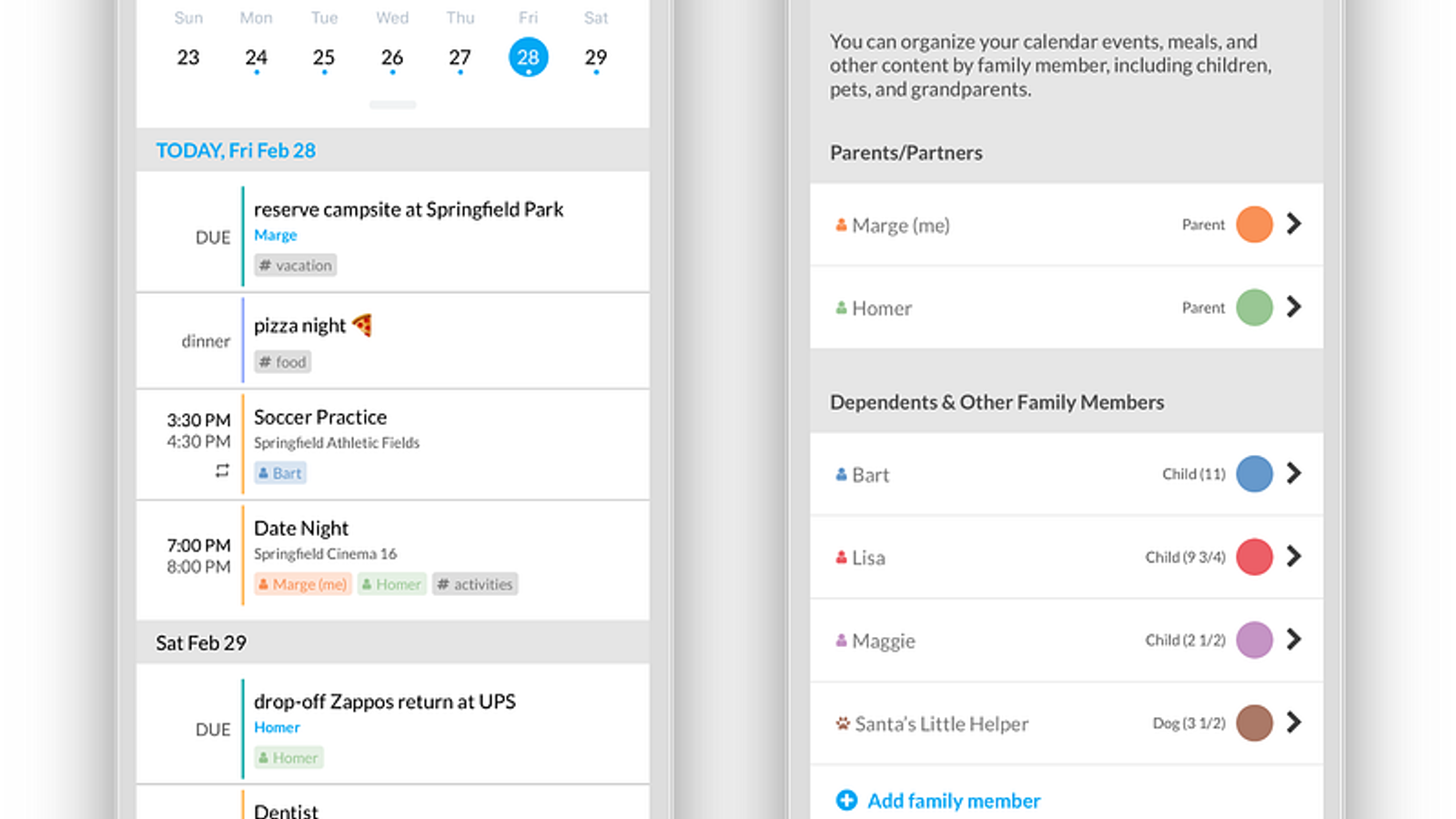The height and width of the screenshot is (819, 1456).
Task: Expand Maggie's profile with chevron
Action: [1294, 640]
